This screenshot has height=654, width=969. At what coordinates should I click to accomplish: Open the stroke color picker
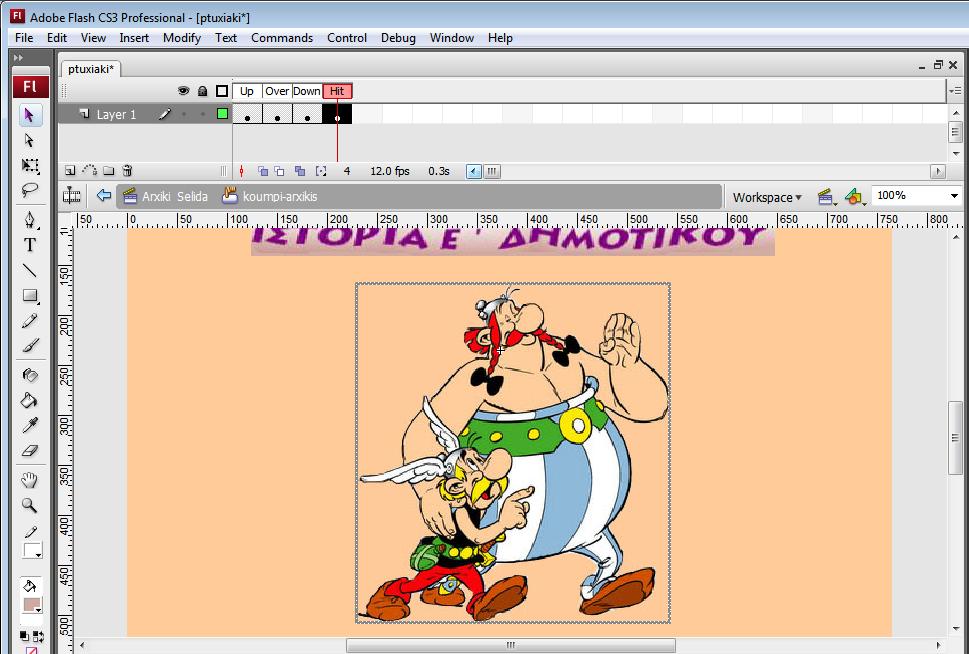31,551
